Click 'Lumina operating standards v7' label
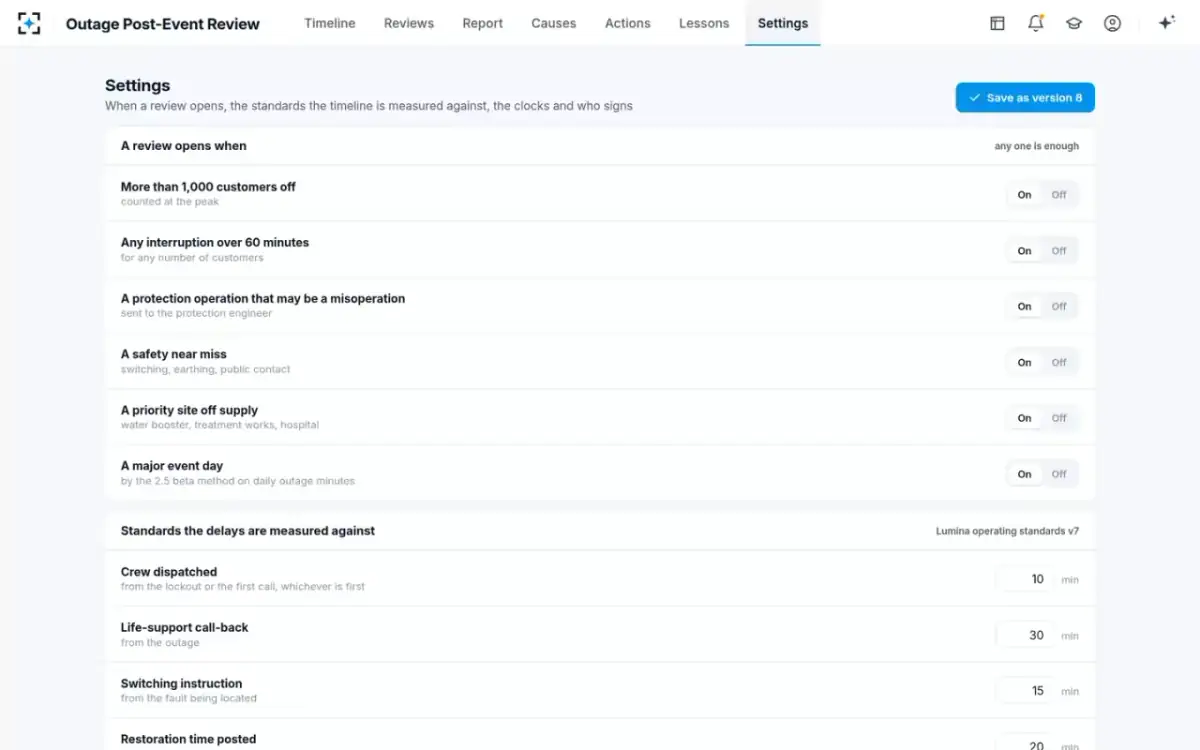The width and height of the screenshot is (1200, 750). 1007,531
